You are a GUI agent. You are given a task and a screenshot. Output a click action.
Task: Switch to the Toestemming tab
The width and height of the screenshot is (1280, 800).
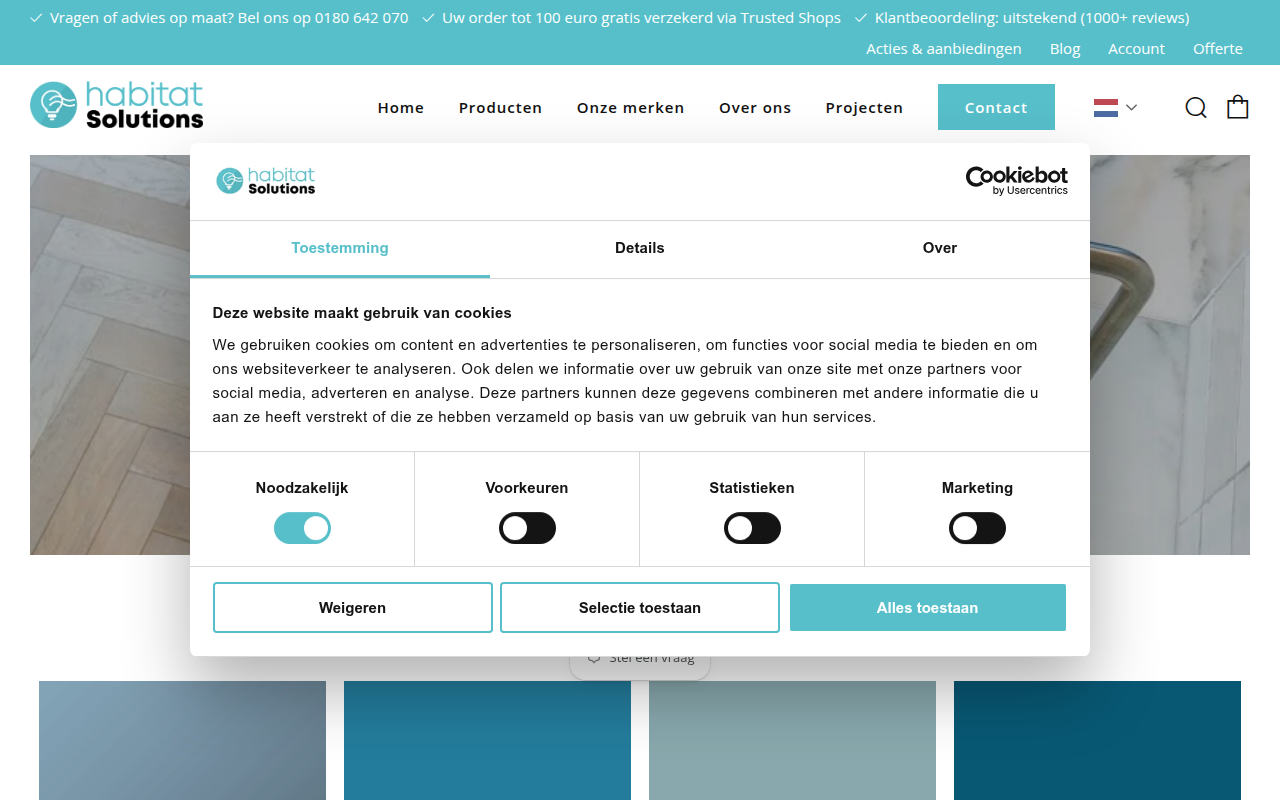[340, 248]
